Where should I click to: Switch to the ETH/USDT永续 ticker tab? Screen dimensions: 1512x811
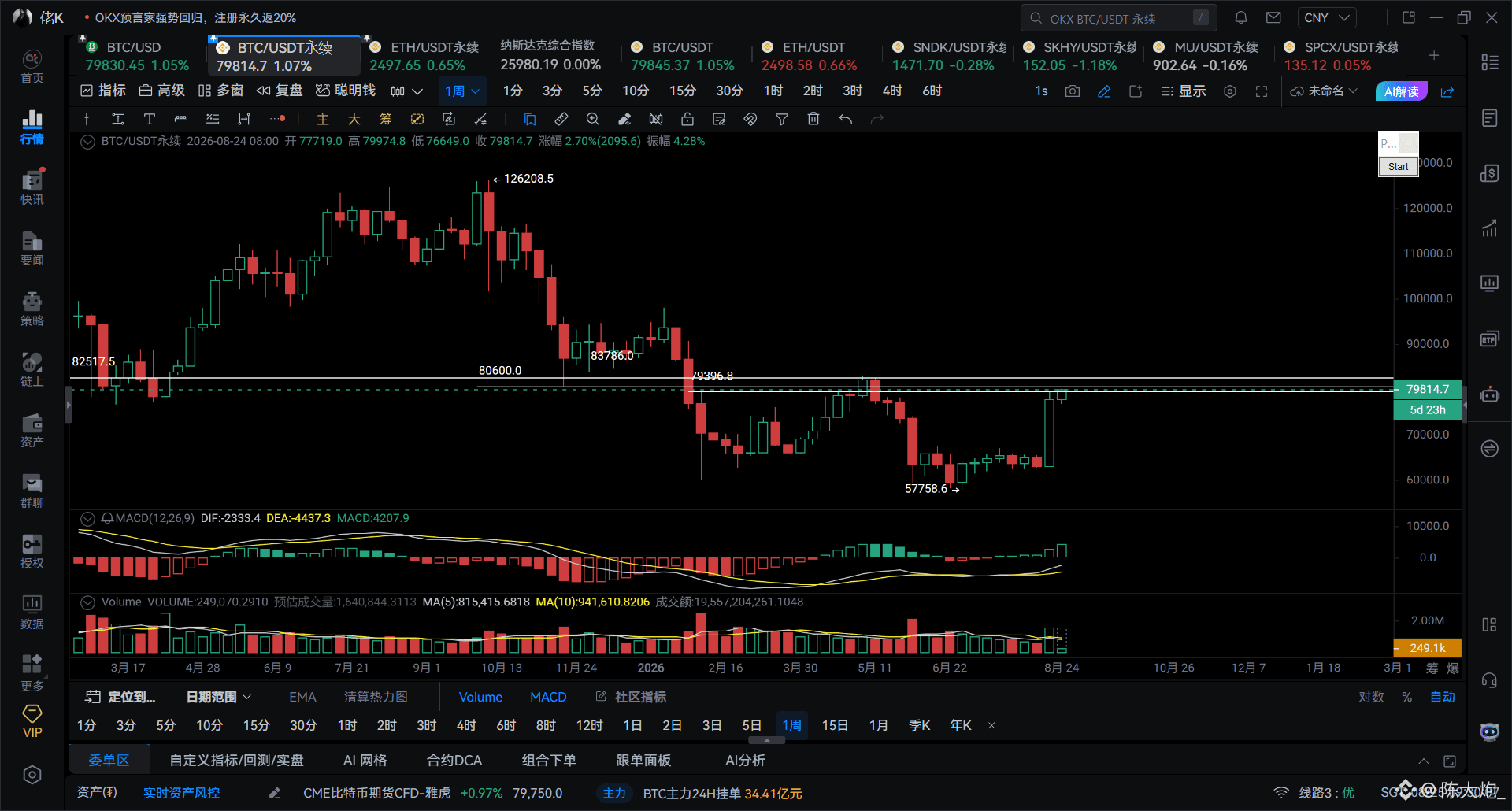click(x=424, y=56)
